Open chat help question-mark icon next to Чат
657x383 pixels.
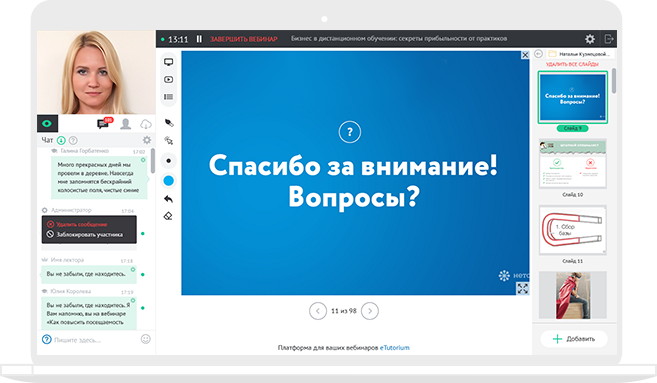pyautogui.click(x=73, y=140)
